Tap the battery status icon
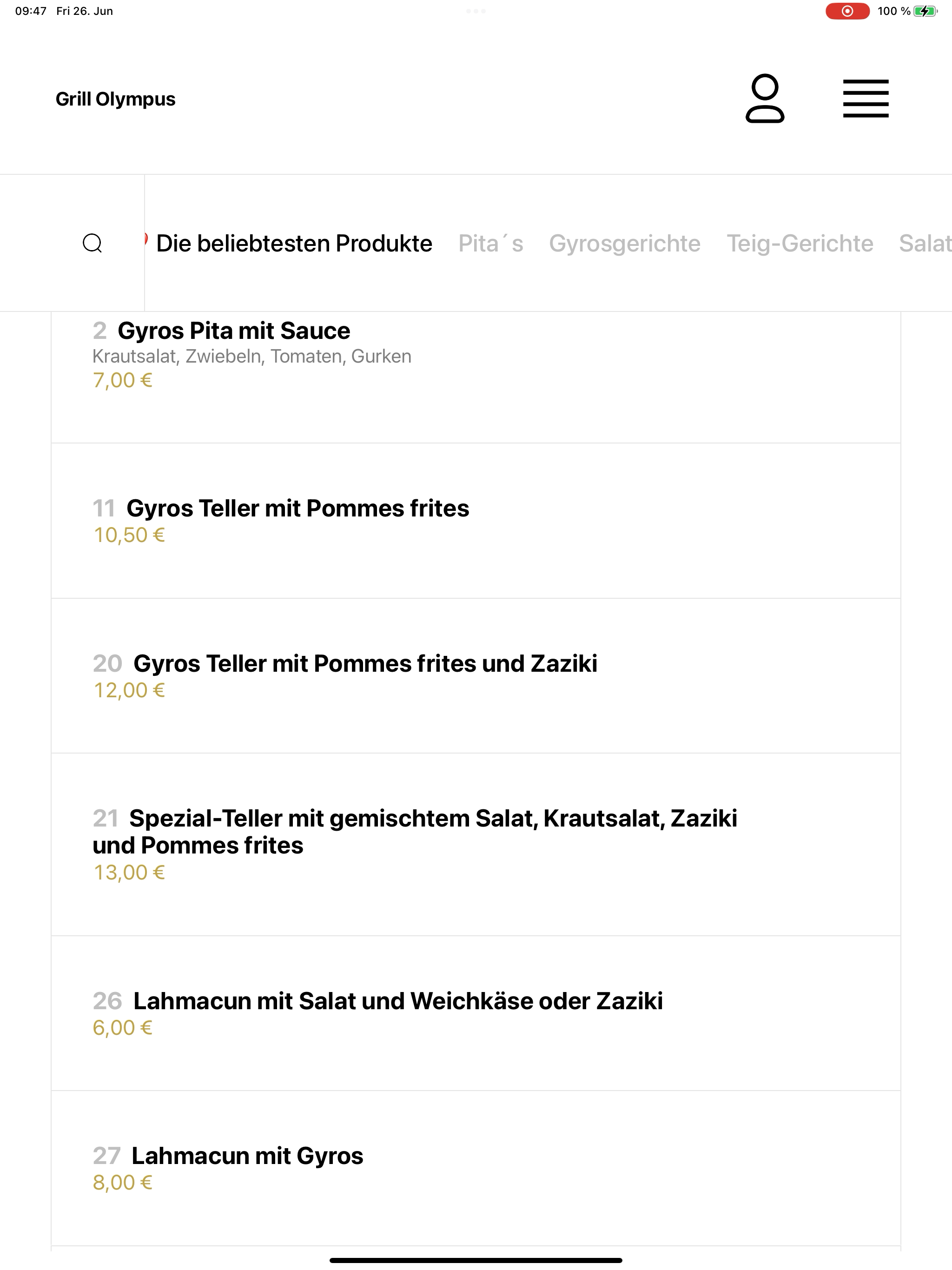 pos(925,11)
